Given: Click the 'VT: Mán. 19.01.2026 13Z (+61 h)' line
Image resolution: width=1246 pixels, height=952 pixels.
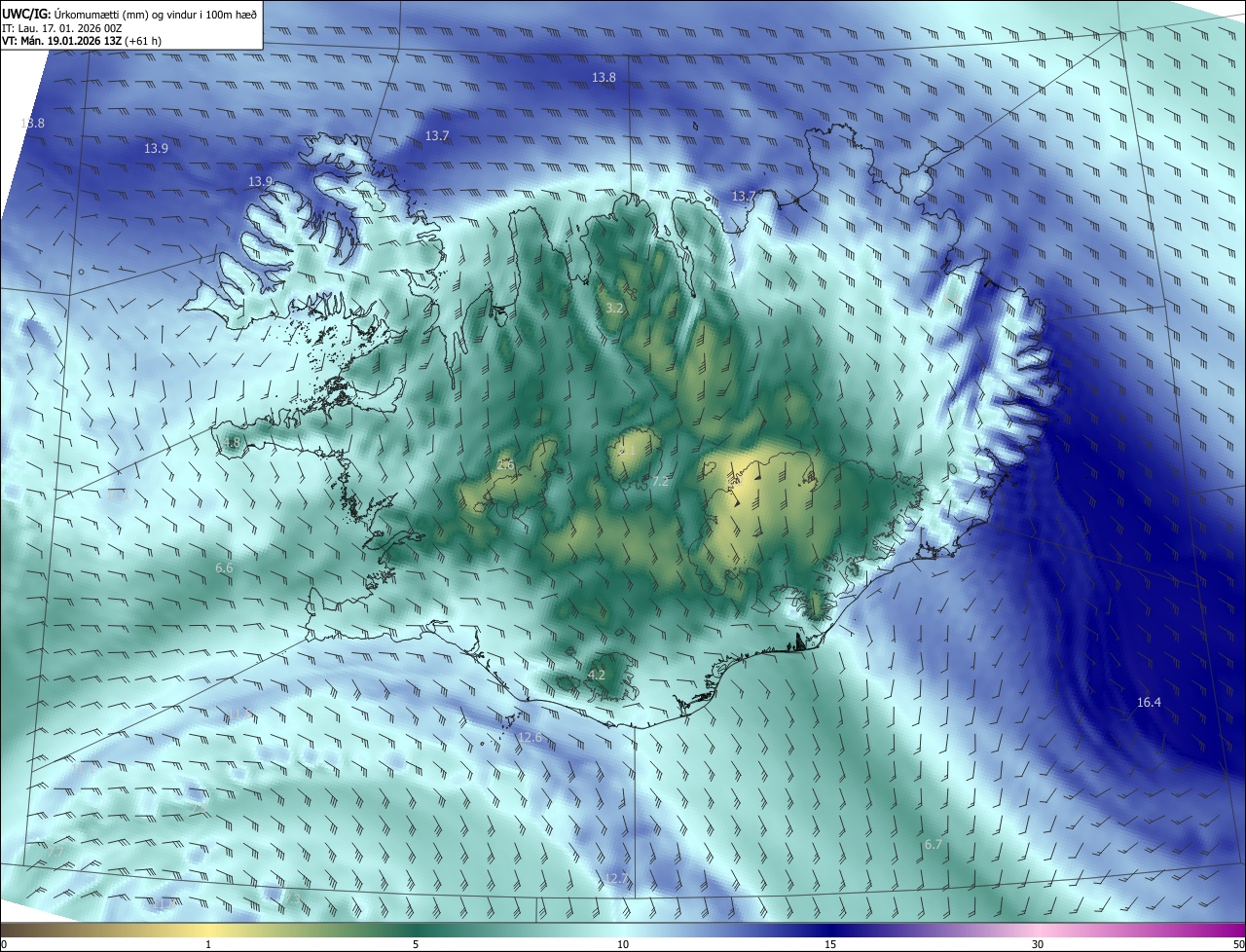Looking at the screenshot, I should [82, 41].
